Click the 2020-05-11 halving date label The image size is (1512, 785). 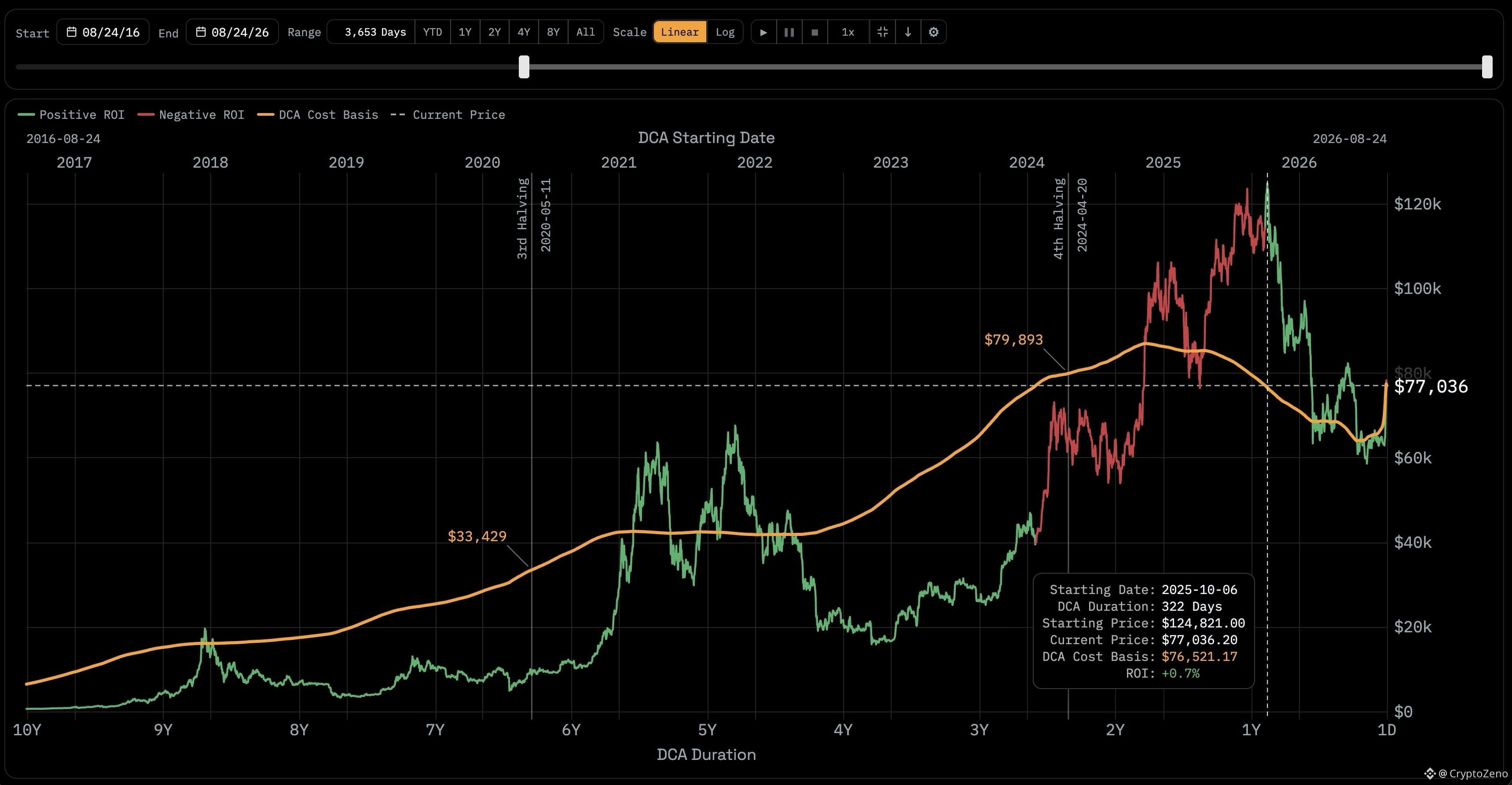pos(546,216)
